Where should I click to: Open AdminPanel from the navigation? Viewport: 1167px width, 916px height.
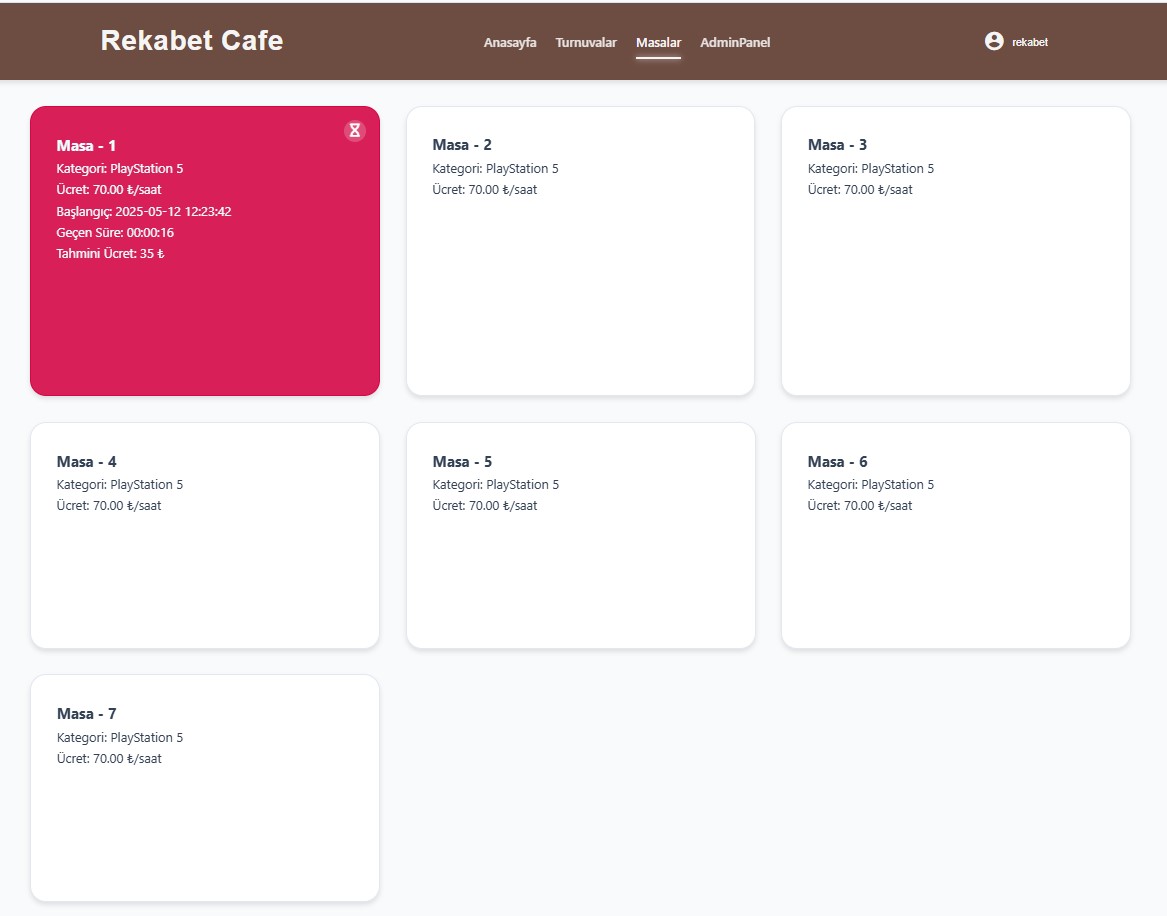point(735,42)
